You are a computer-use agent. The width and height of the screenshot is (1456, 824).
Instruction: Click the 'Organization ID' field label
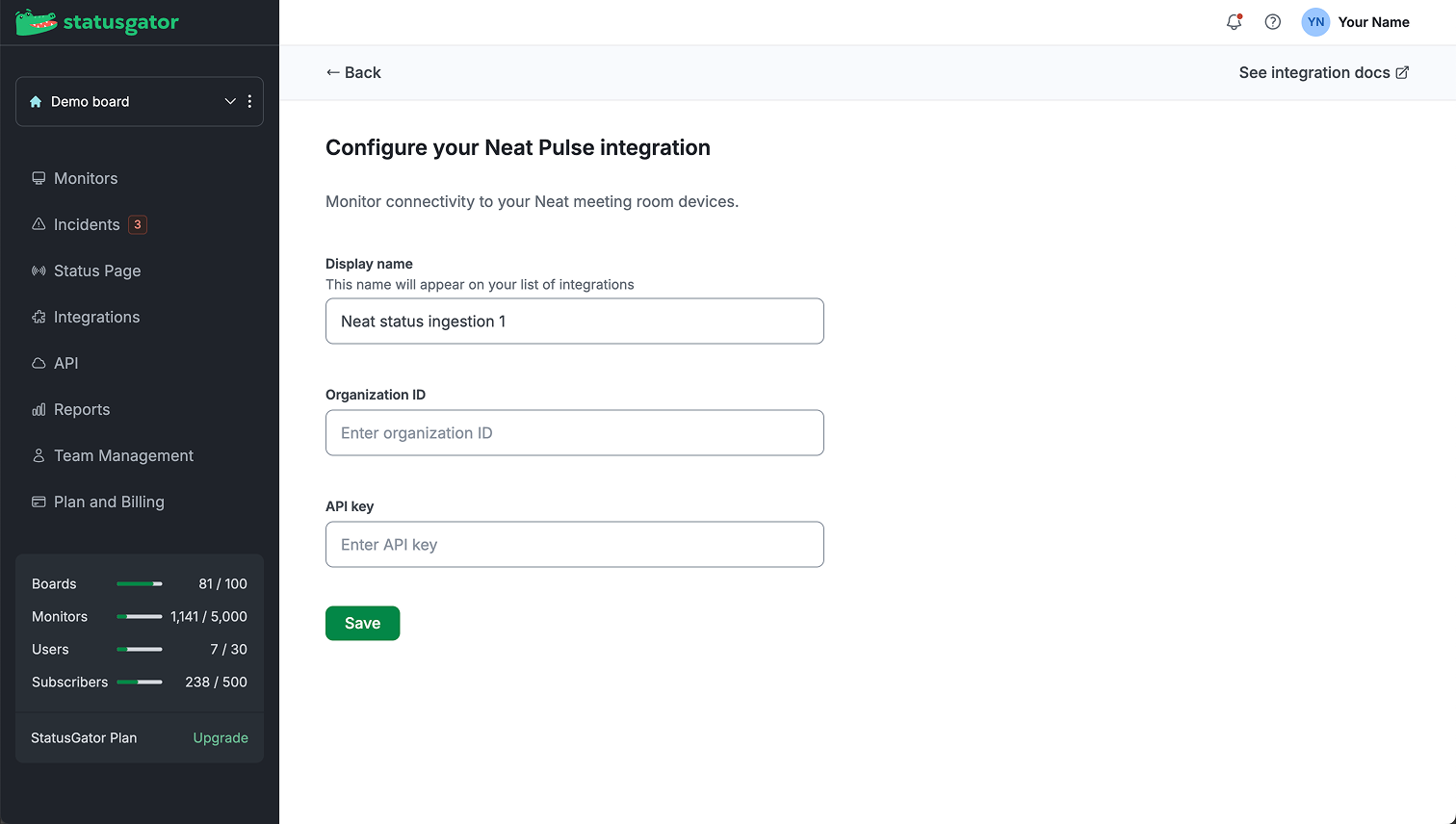pyautogui.click(x=376, y=395)
